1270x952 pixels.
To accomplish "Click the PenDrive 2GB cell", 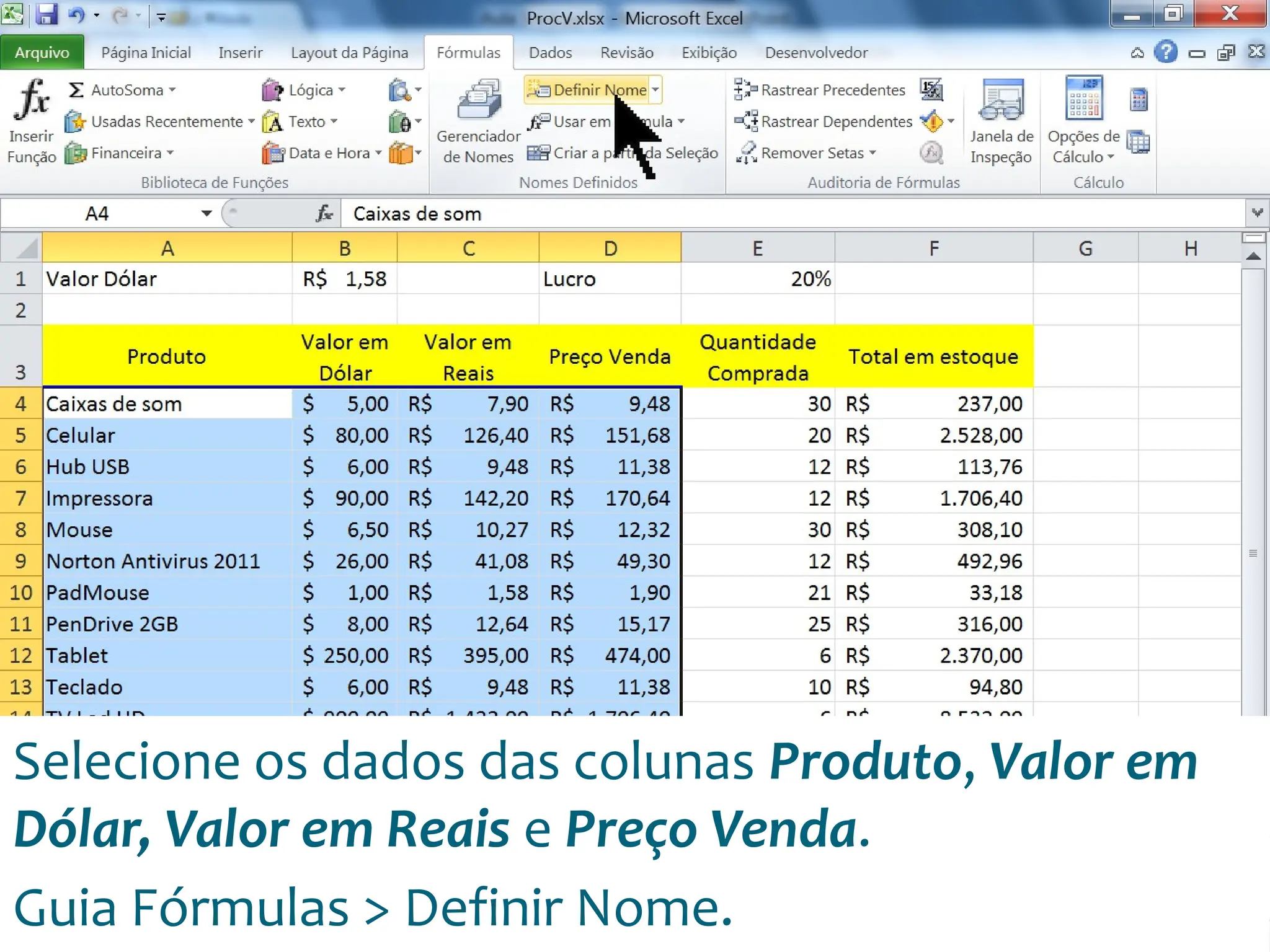I will [167, 624].
